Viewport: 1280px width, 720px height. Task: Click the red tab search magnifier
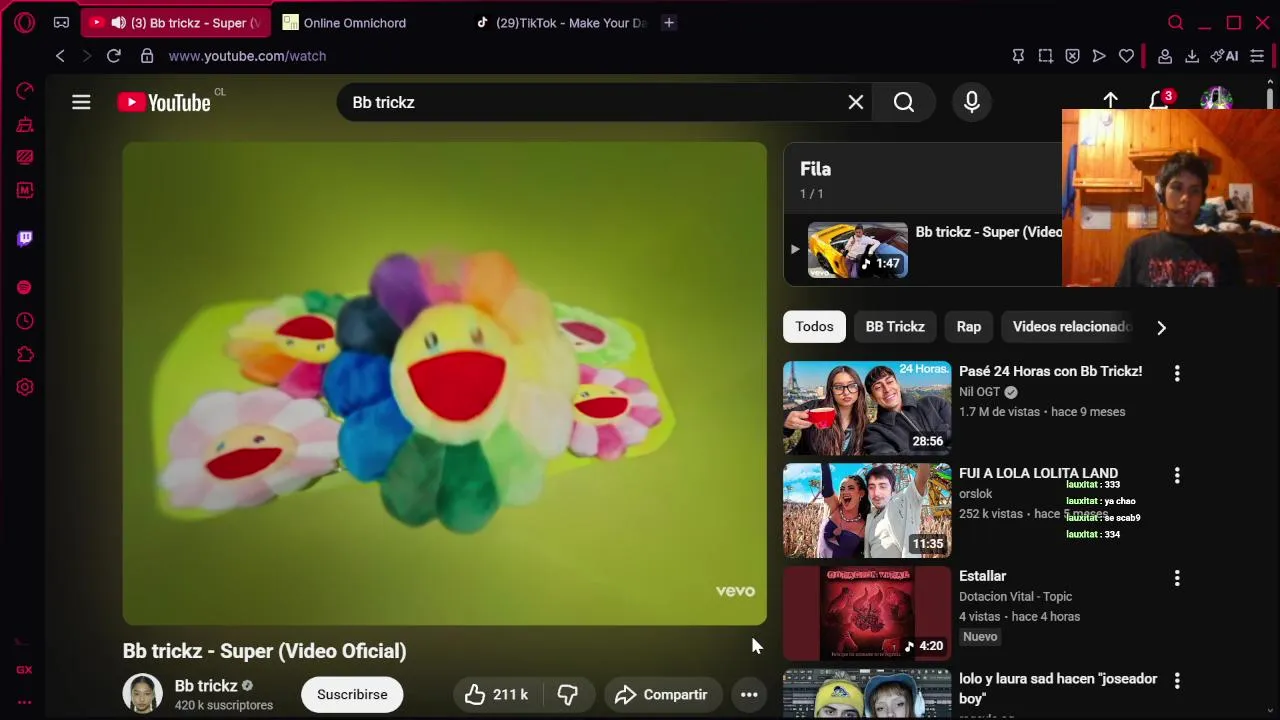coord(1176,22)
